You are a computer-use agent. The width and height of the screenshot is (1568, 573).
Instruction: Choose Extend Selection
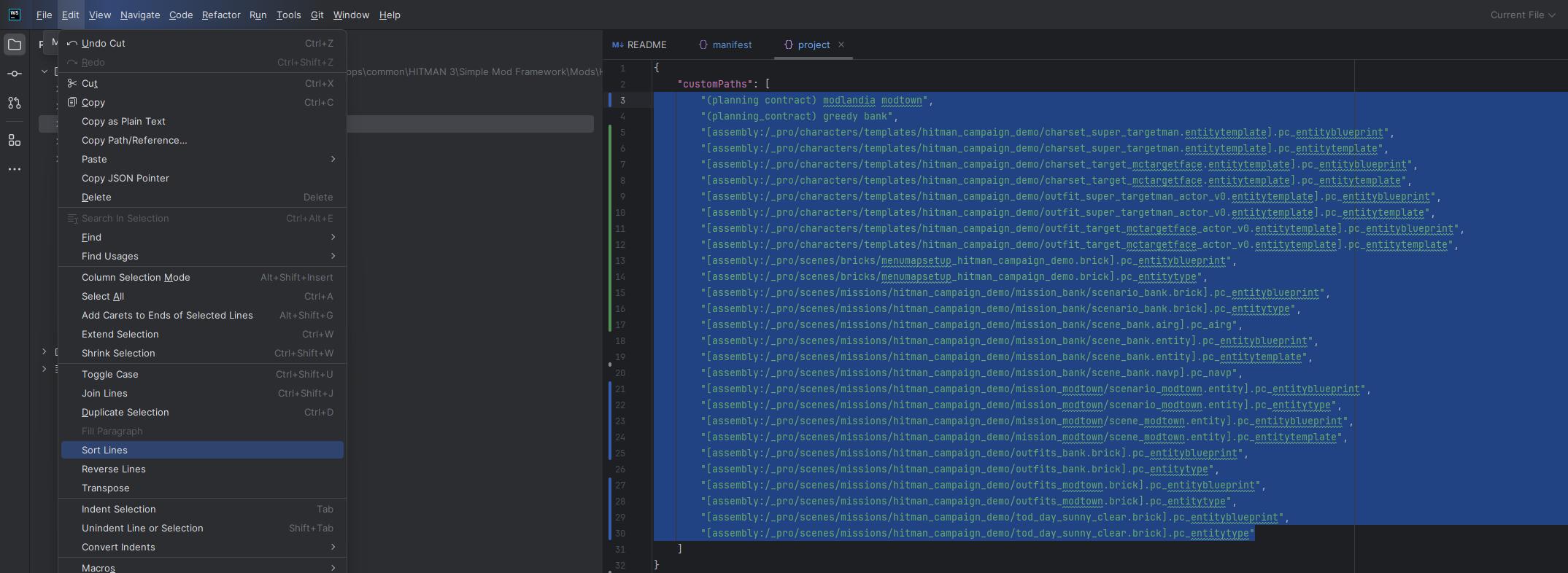tap(202, 334)
